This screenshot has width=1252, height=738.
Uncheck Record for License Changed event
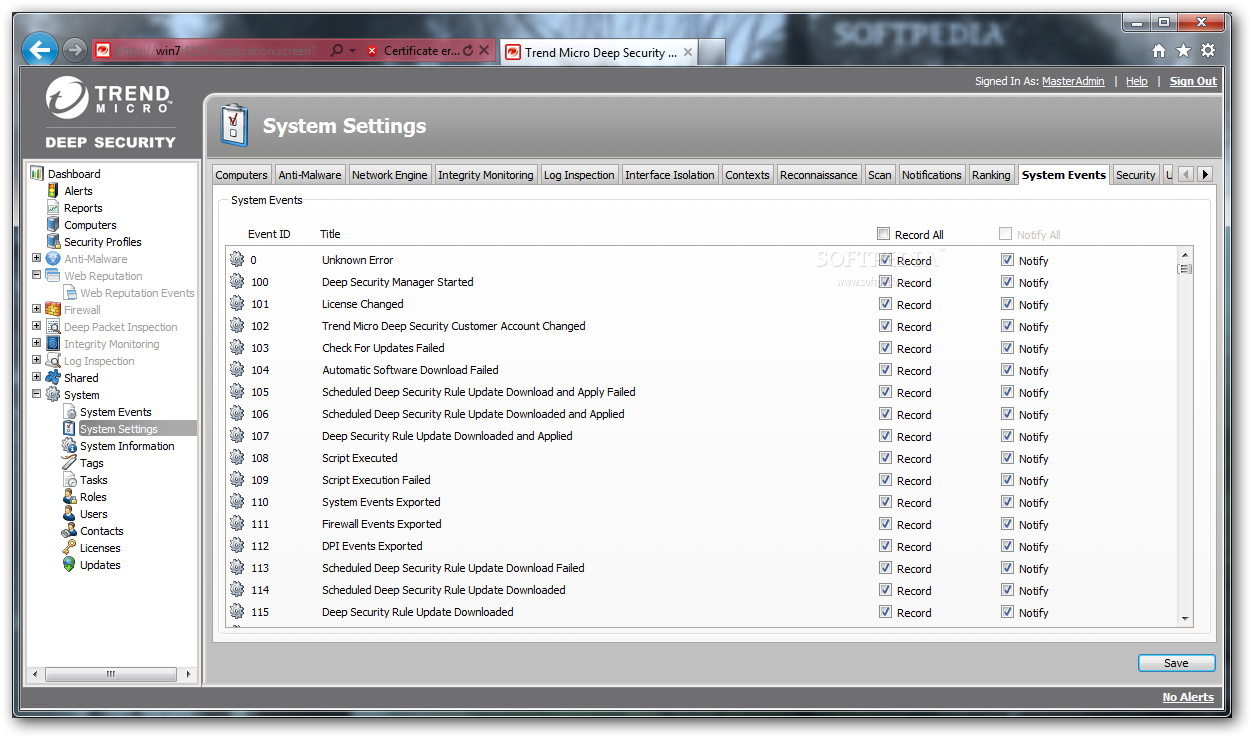point(885,304)
